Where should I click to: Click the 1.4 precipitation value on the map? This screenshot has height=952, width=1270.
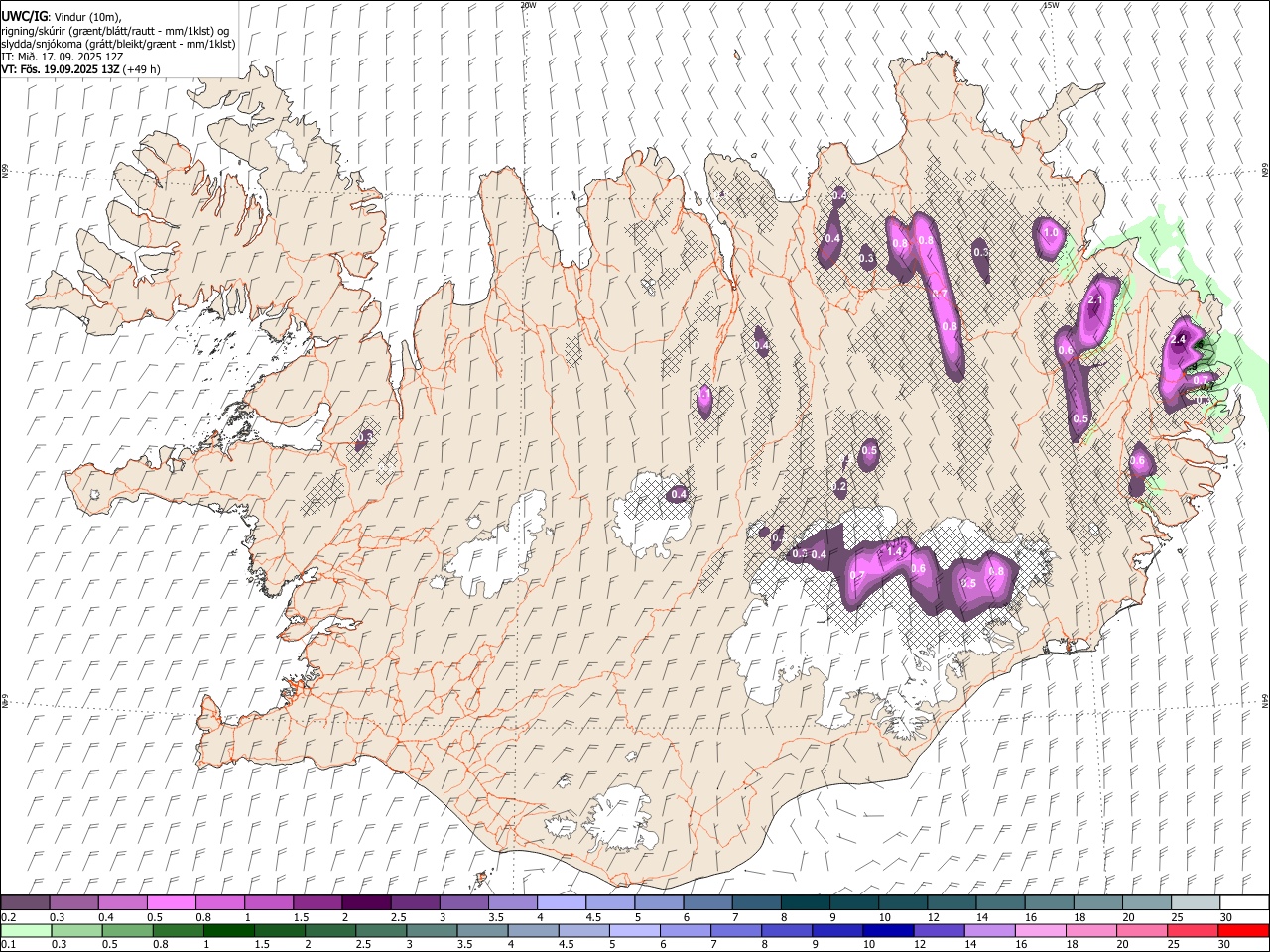(895, 551)
